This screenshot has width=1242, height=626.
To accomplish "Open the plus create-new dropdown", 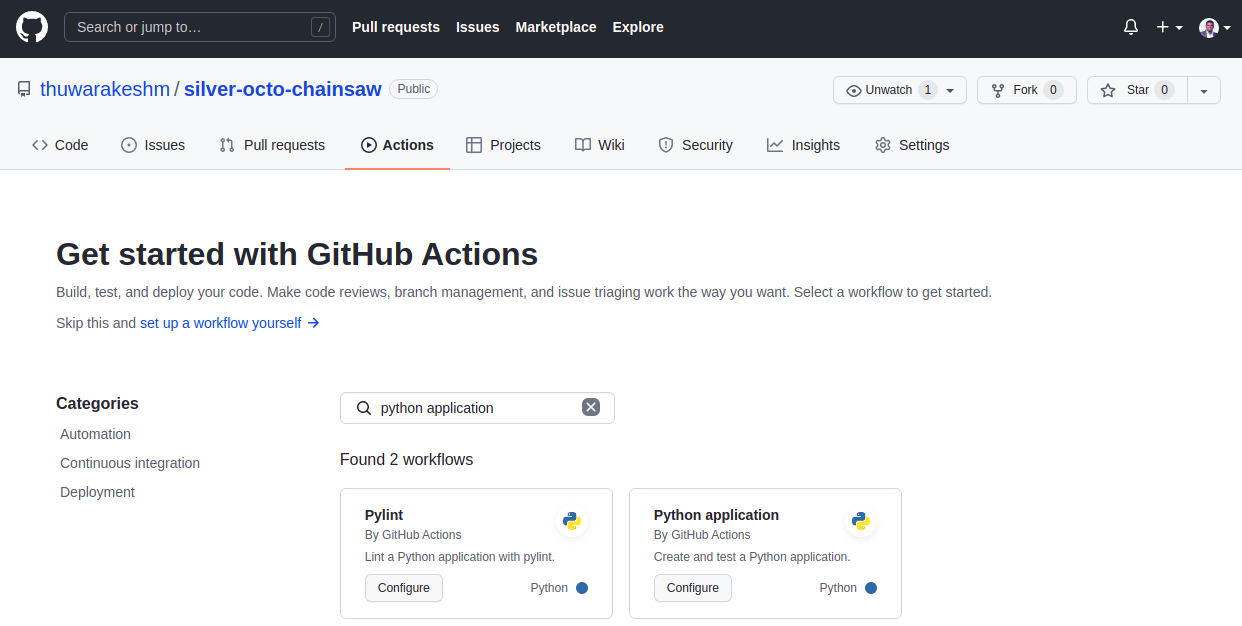I will [1169, 27].
